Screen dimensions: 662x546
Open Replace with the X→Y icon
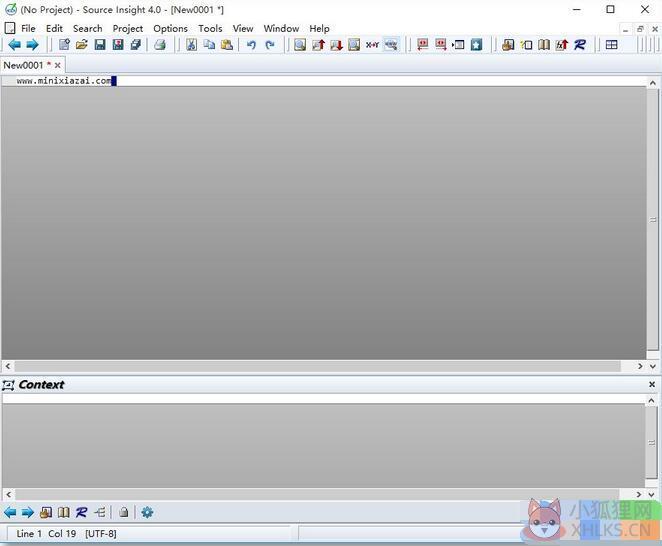pos(372,44)
